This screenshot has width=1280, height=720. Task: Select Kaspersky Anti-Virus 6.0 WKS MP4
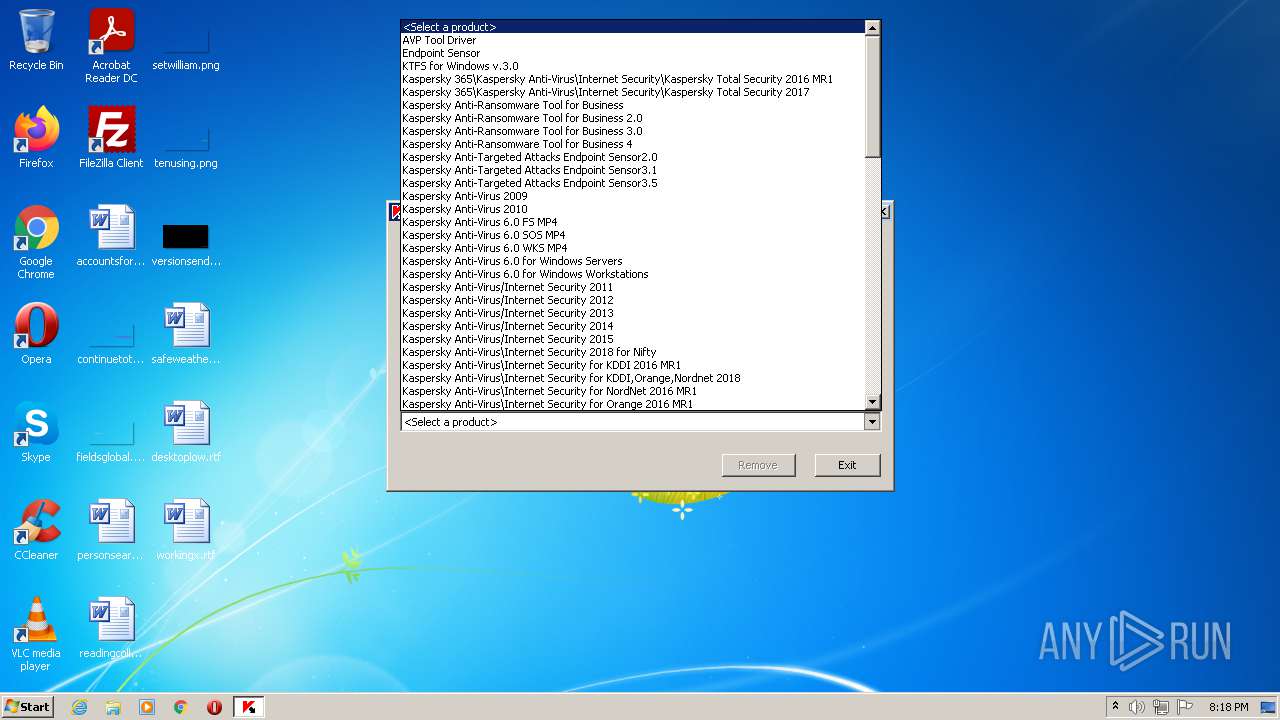[632, 248]
